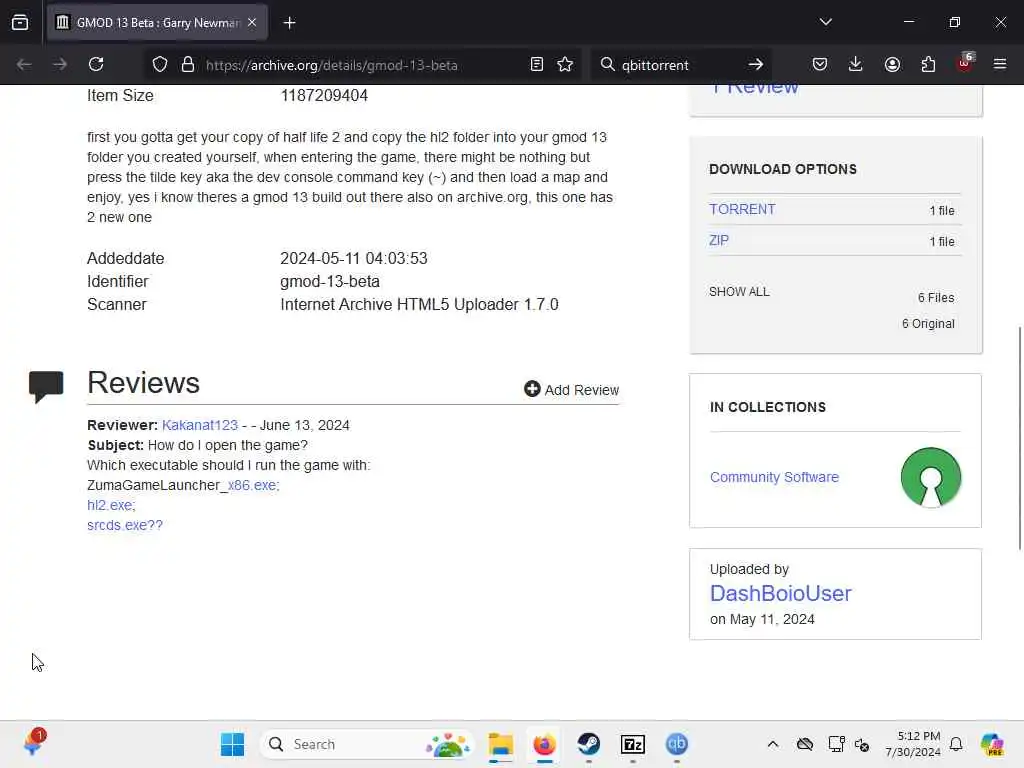Screen dimensions: 1024x768
Task: Download the ZIP option
Action: [718, 240]
